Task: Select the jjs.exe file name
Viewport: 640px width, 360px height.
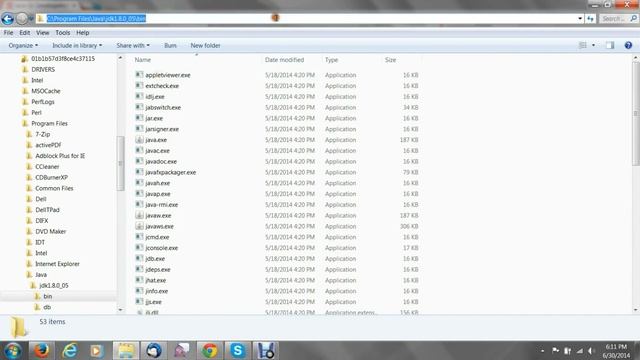Action: [153, 302]
